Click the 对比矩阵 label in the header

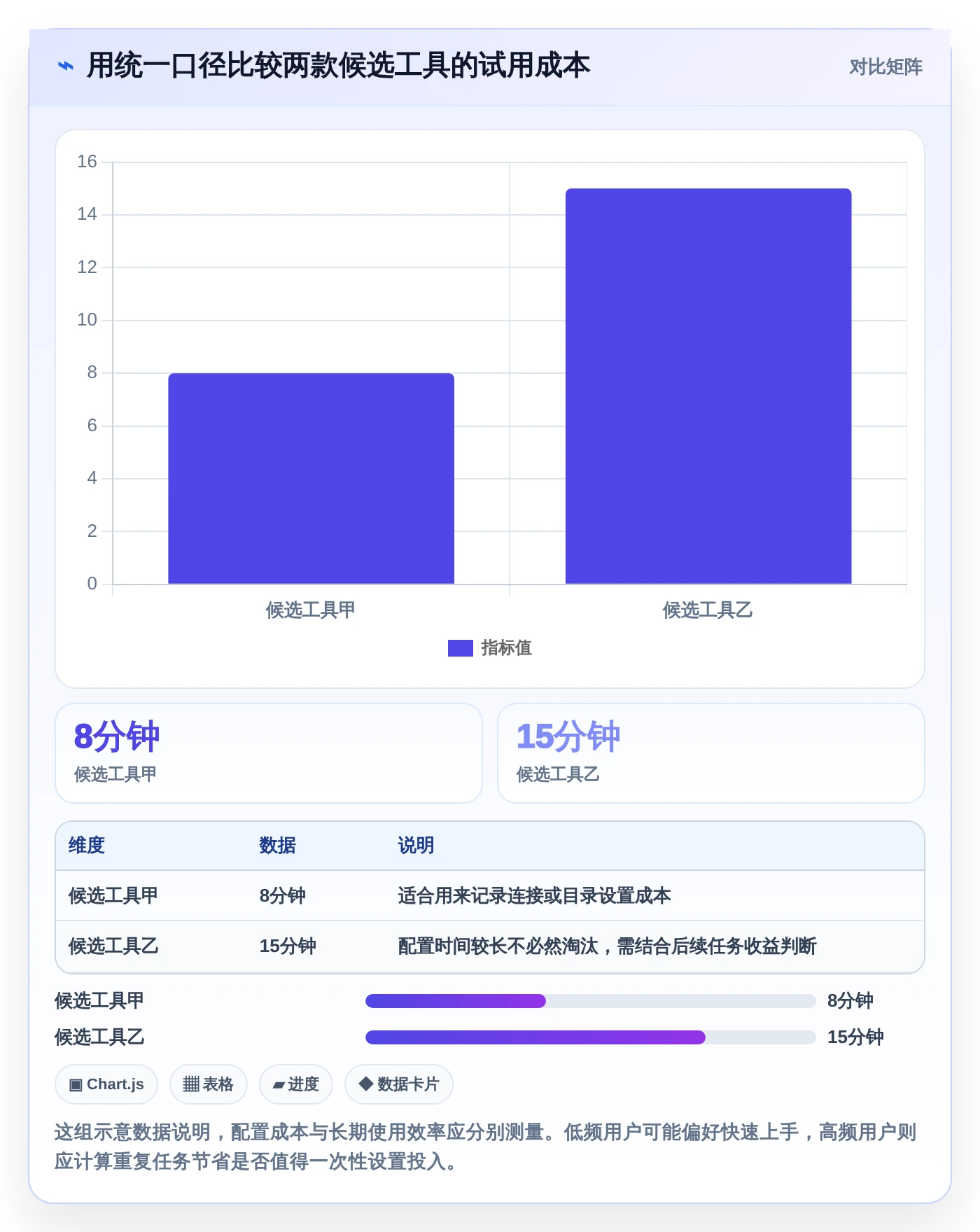coord(885,66)
